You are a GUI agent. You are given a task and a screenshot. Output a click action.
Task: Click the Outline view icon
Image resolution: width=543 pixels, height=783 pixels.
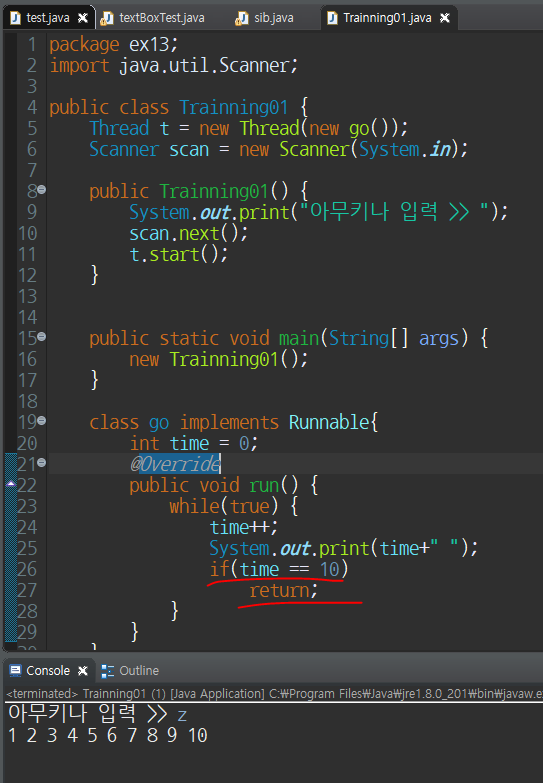(x=107, y=671)
